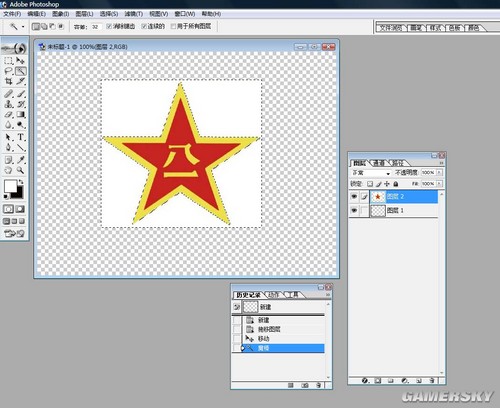Click the white foreground color swatch

pyautogui.click(x=10, y=186)
